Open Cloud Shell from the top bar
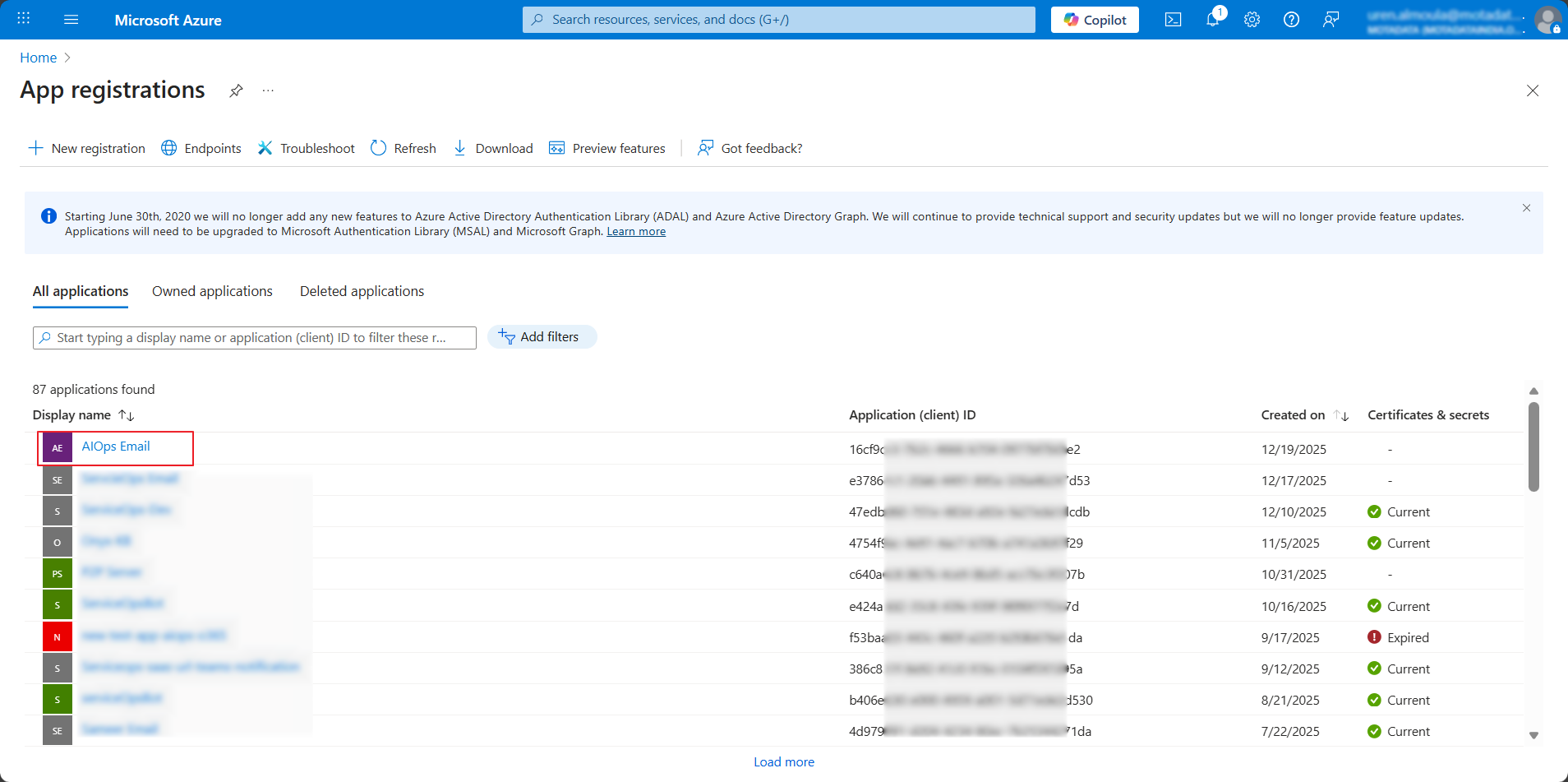The image size is (1568, 782). pos(1173,20)
